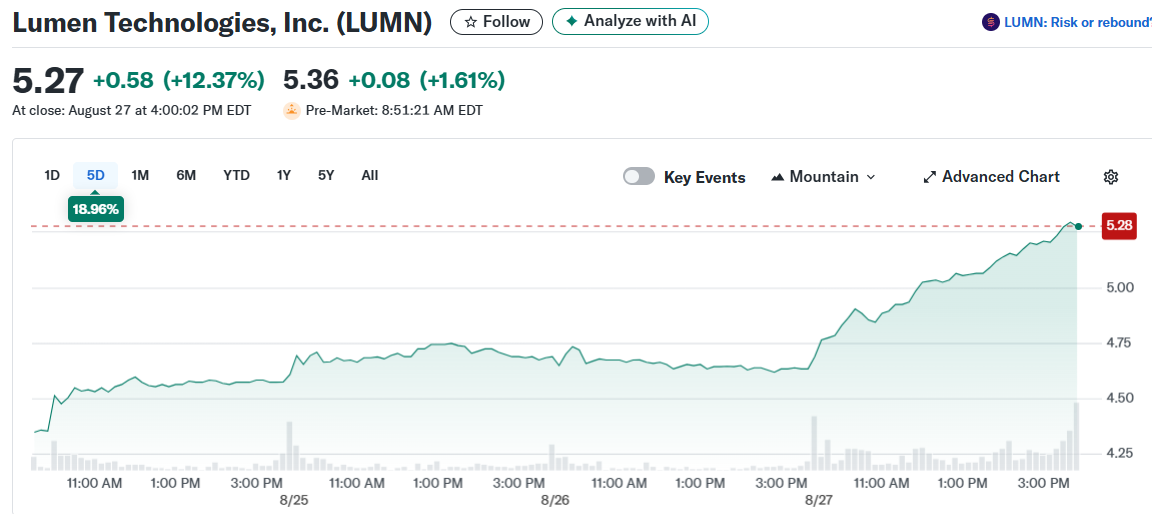1152x514 pixels.
Task: Click the star icon in Follow button
Action: tap(471, 22)
